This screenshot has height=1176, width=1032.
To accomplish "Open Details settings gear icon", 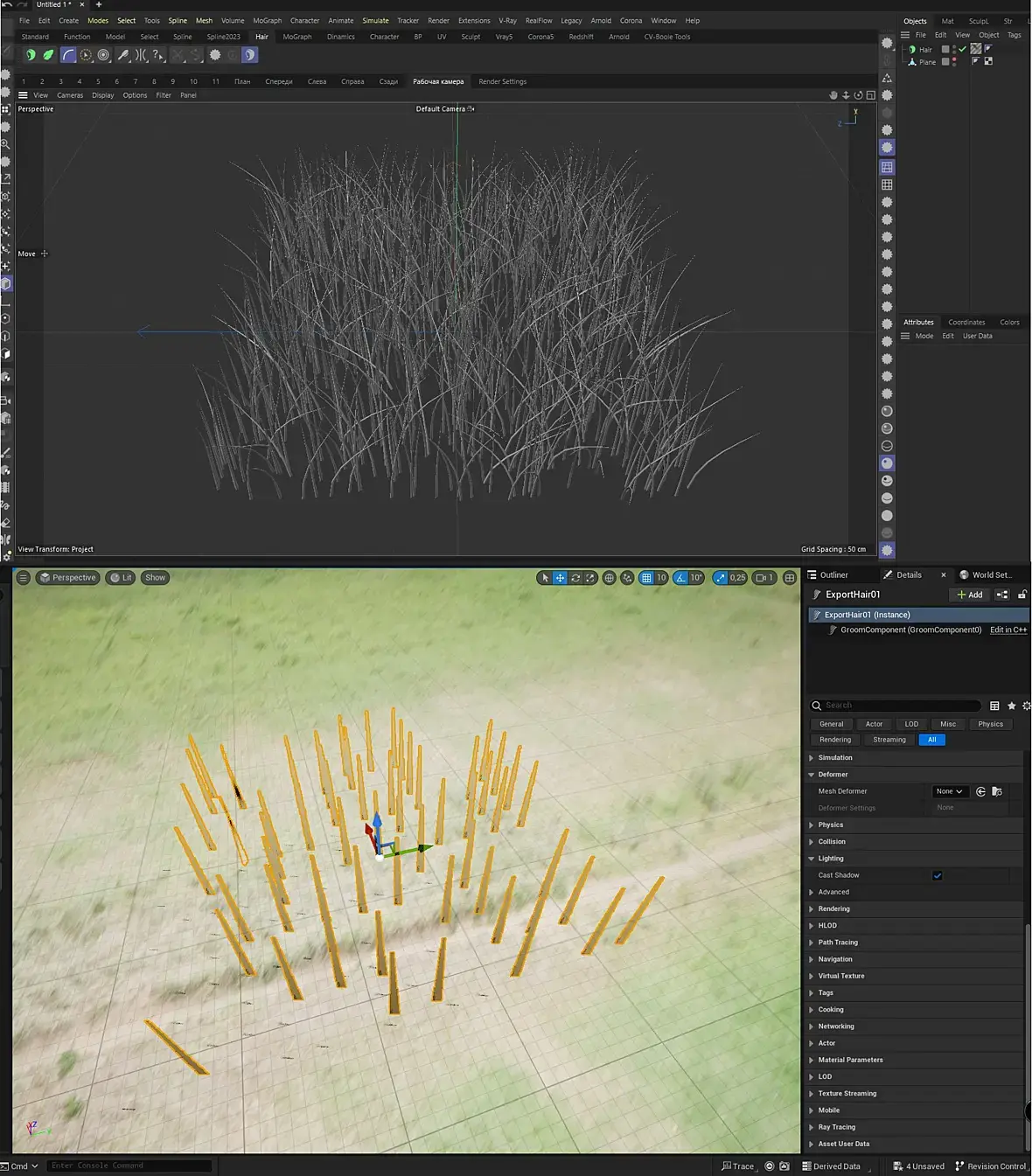I will pyautogui.click(x=1027, y=706).
